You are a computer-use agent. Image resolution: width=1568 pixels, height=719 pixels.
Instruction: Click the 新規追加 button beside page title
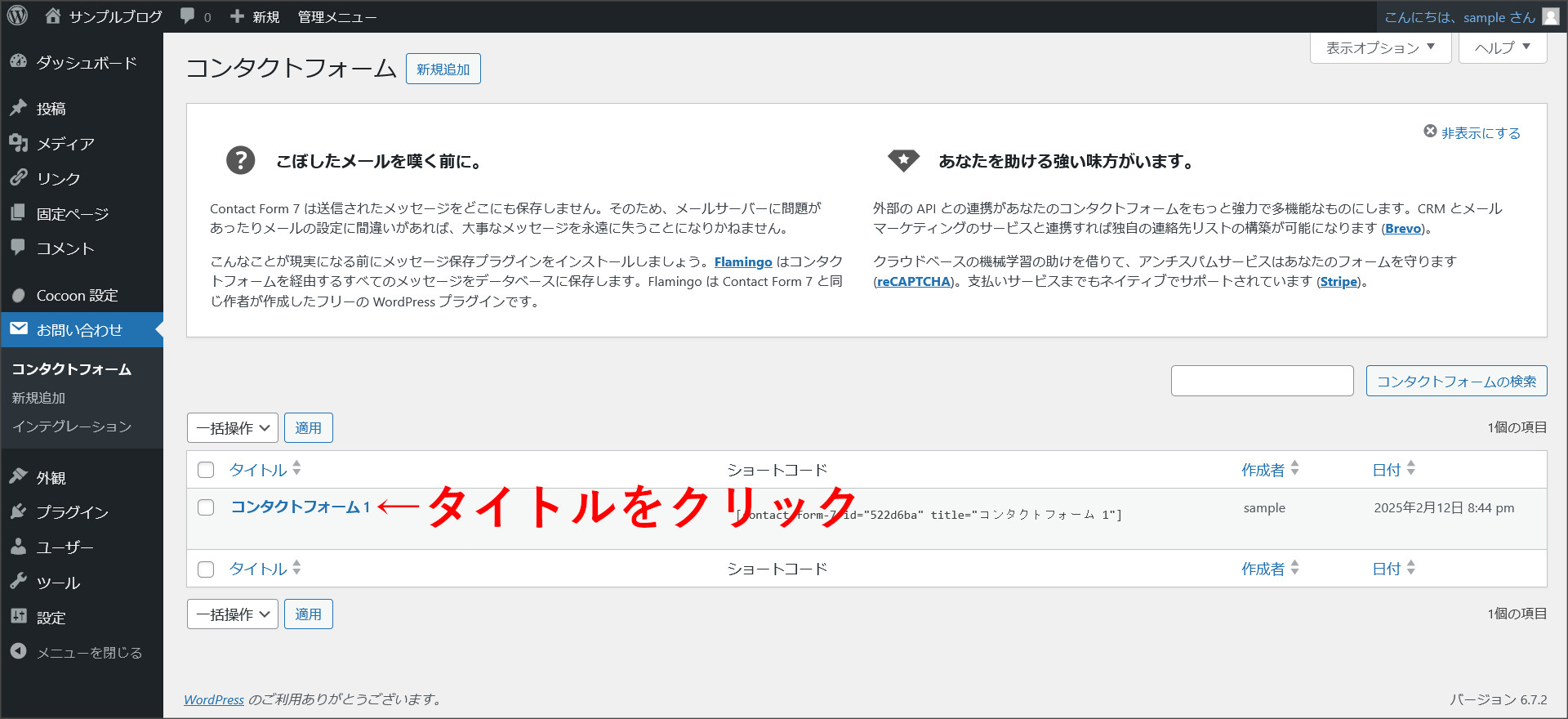(x=443, y=69)
